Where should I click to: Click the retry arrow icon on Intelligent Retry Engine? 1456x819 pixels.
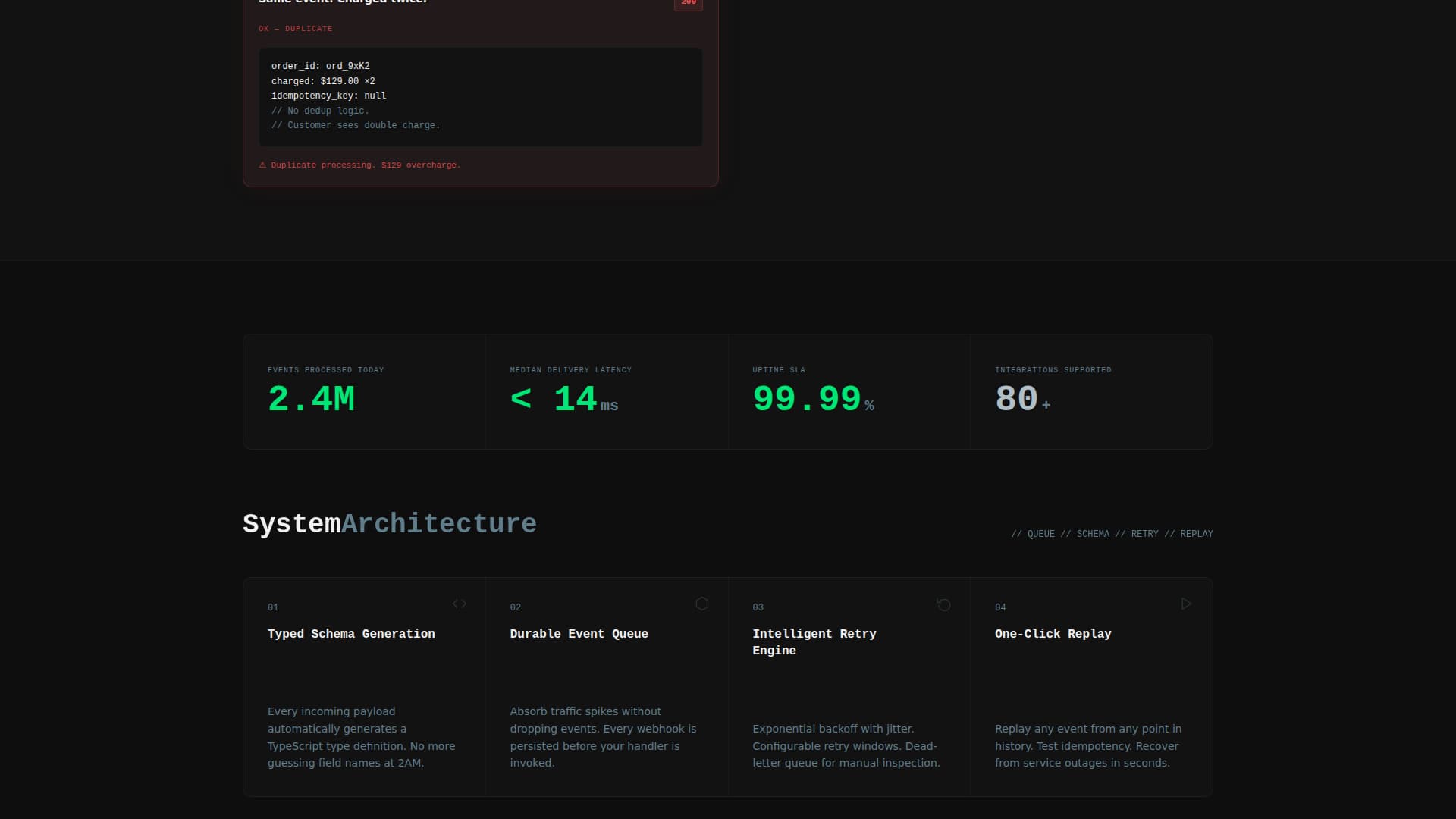point(943,604)
